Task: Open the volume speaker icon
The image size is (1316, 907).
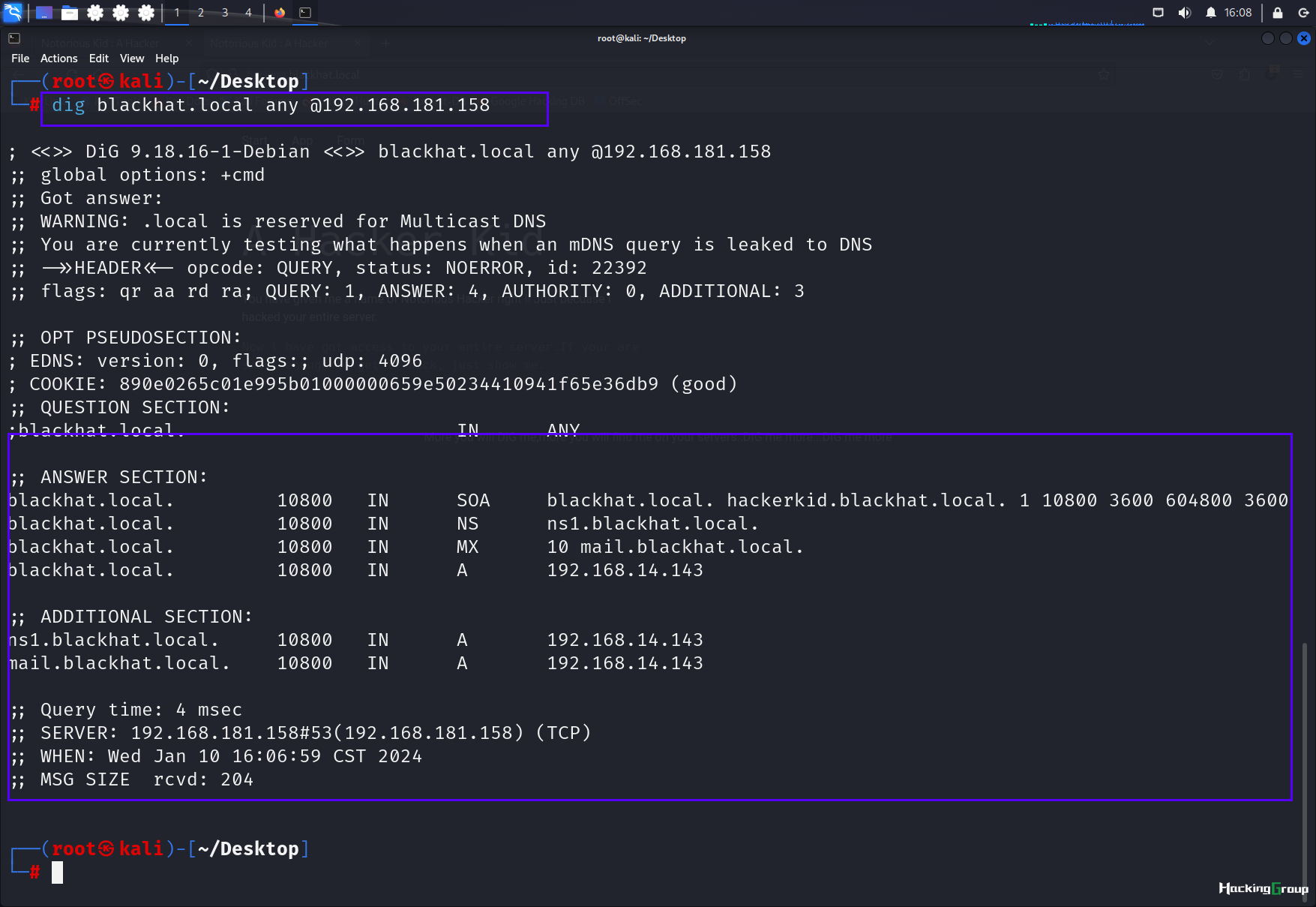Action: pyautogui.click(x=1185, y=13)
